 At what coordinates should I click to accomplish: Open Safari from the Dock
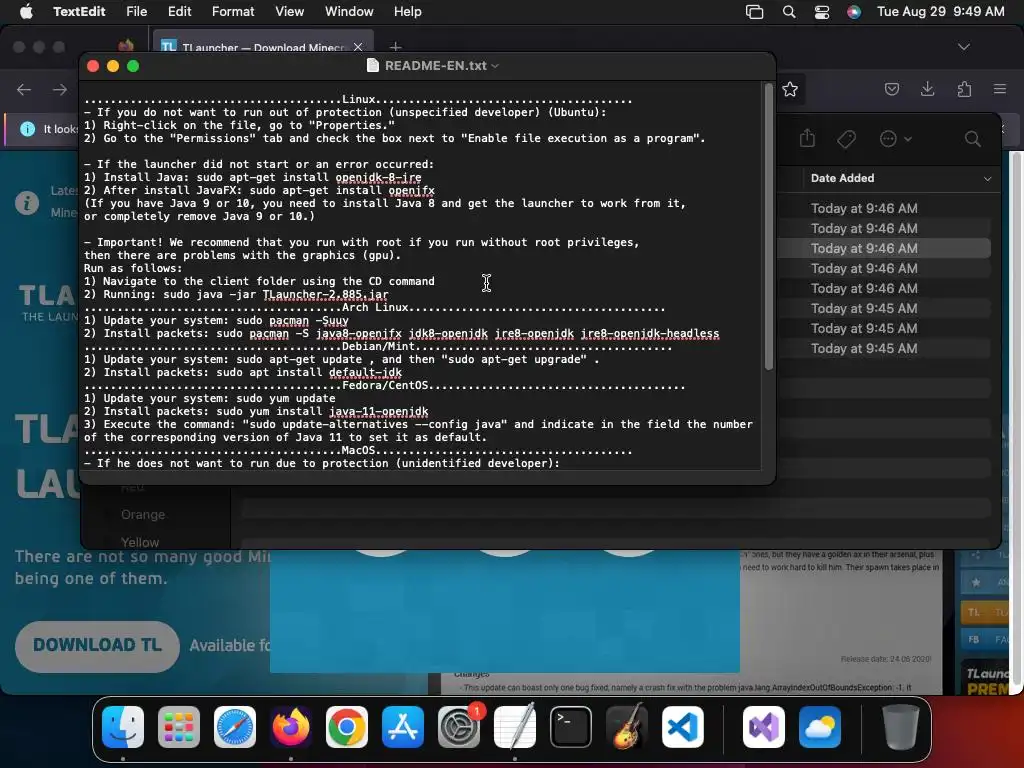pos(234,727)
